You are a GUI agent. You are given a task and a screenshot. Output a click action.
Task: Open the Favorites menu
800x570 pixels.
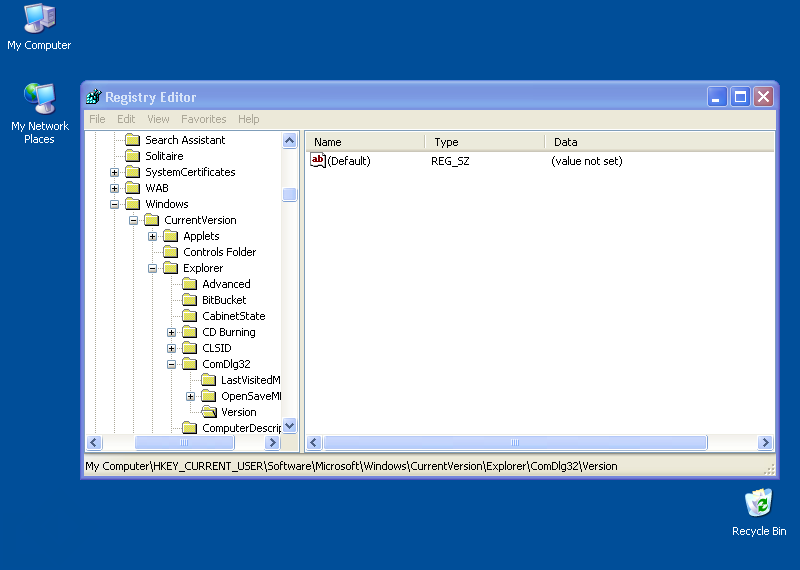point(204,119)
